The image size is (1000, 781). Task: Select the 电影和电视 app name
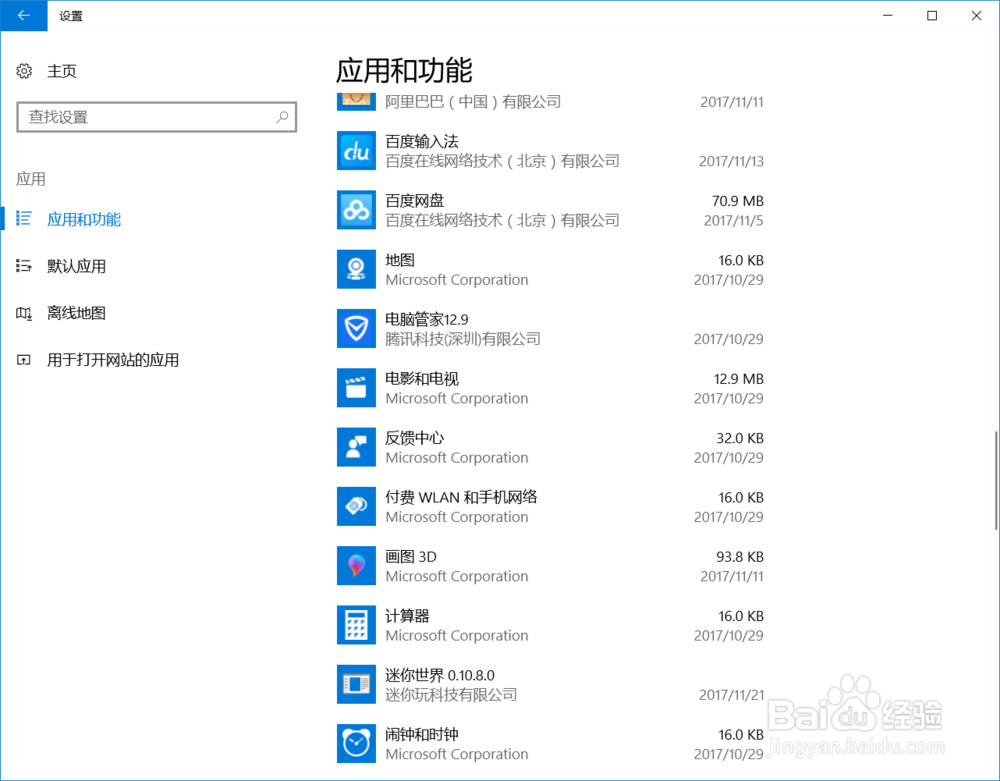coord(422,378)
